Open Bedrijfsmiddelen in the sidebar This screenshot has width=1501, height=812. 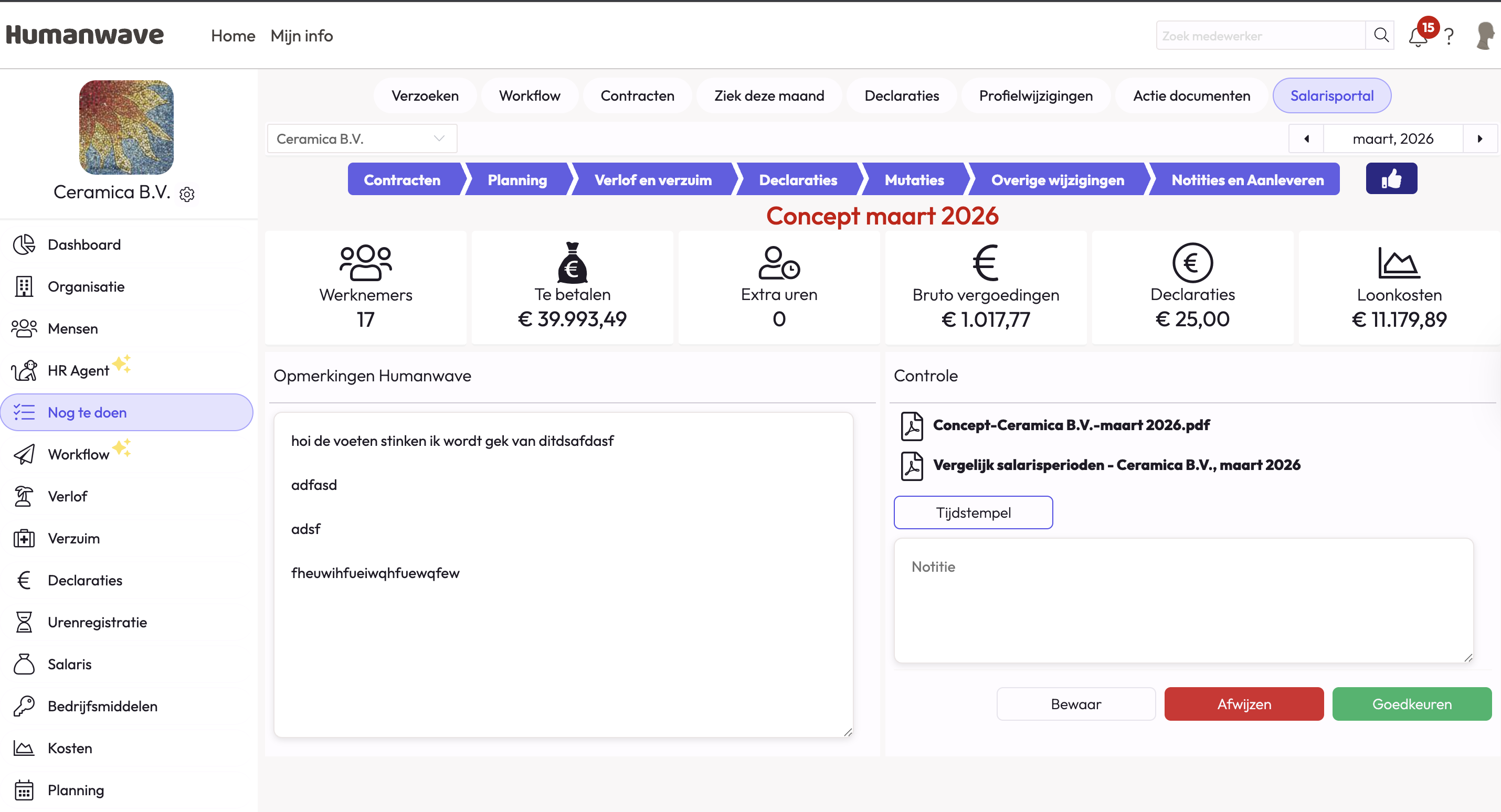click(102, 706)
